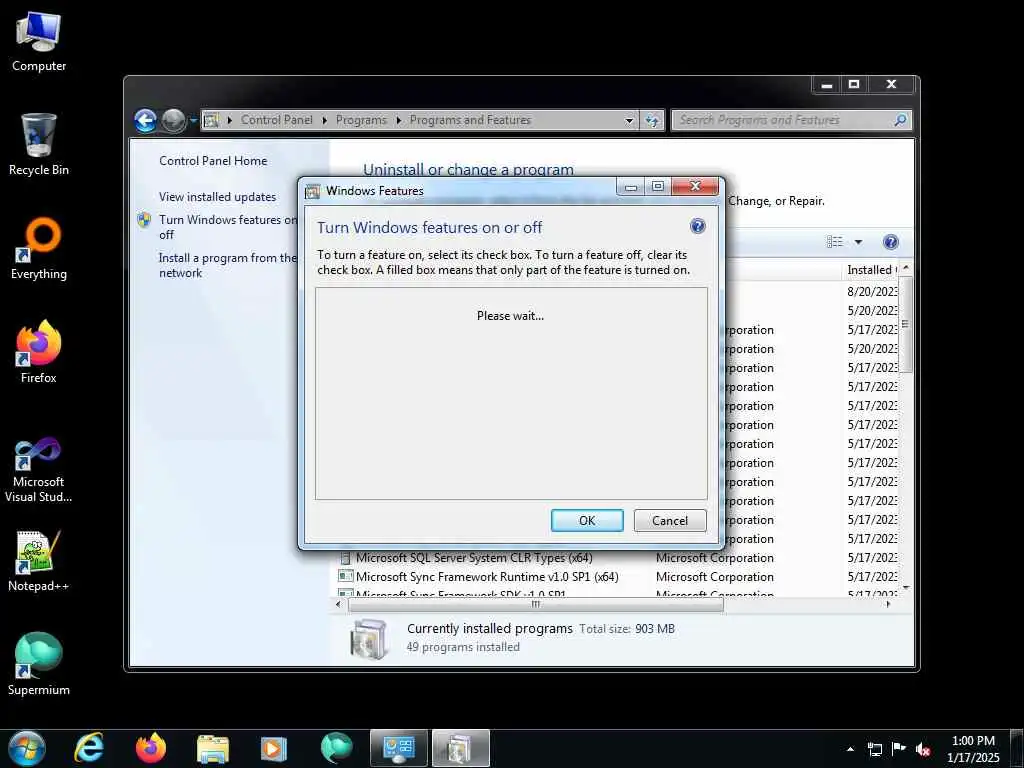Open the Computer desktop icon
The width and height of the screenshot is (1024, 768).
39,41
